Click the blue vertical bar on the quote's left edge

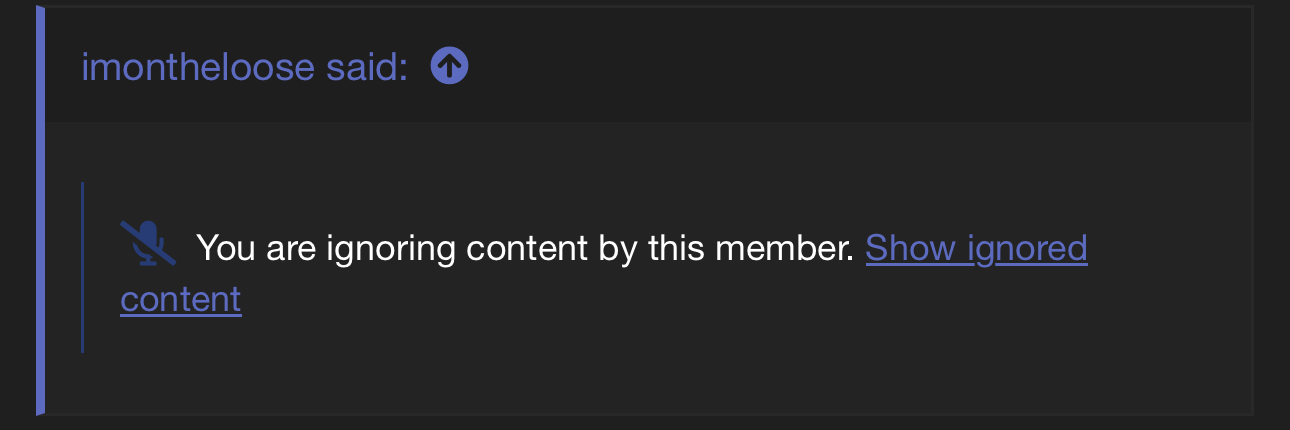40,210
